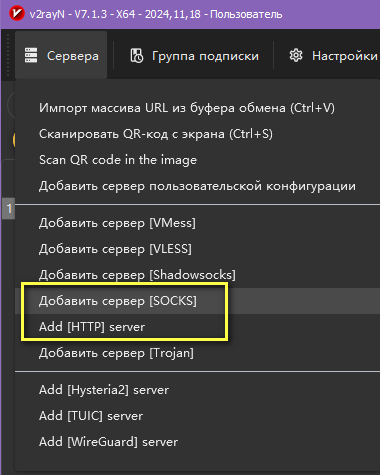Select Добавить сервер [Shadowsocks]
The height and width of the screenshot is (475, 380).
[197, 275]
